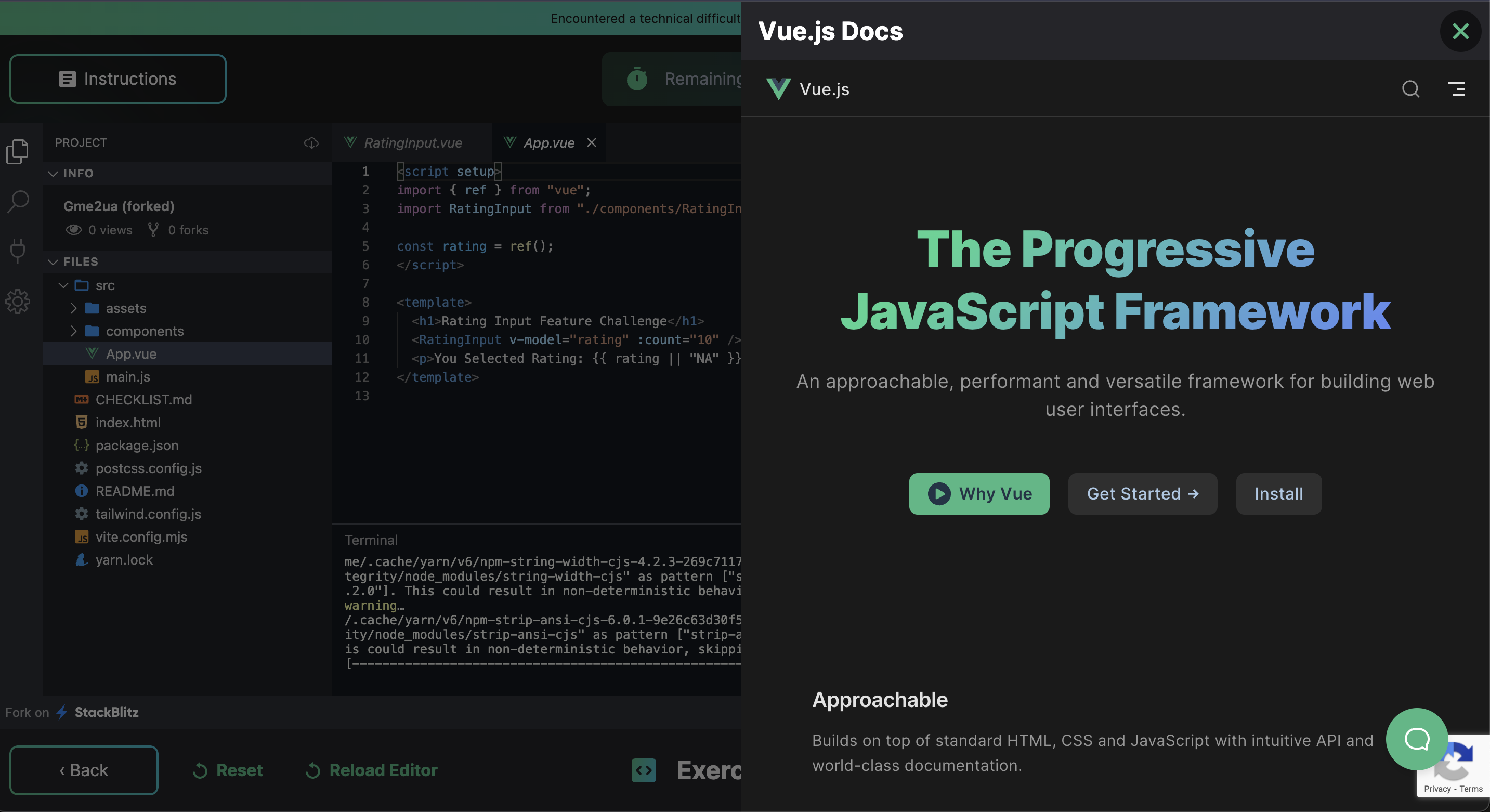The height and width of the screenshot is (812, 1490).
Task: Click the PROJECT panel header label
Action: [81, 143]
